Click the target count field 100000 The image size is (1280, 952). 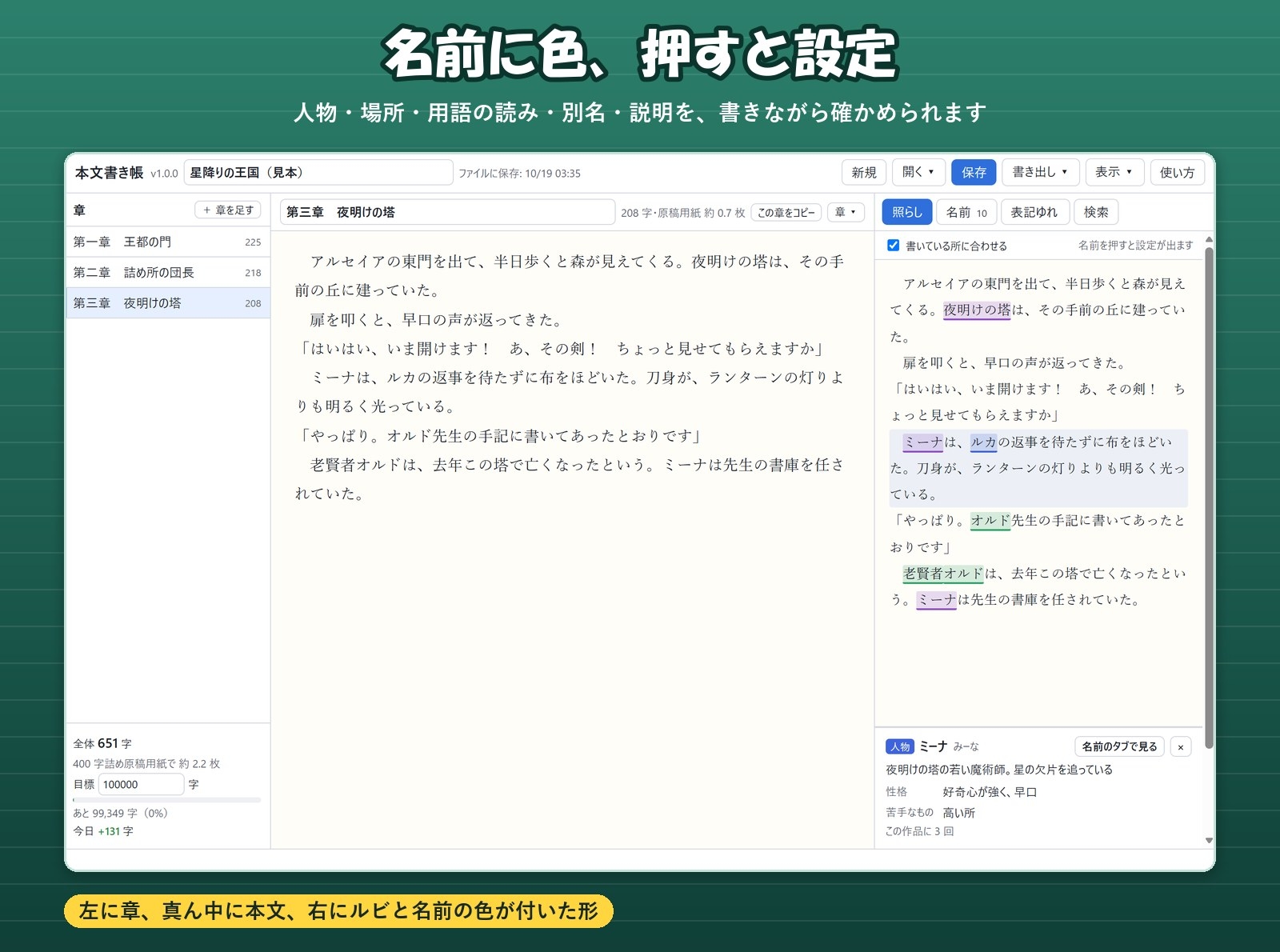coord(141,785)
